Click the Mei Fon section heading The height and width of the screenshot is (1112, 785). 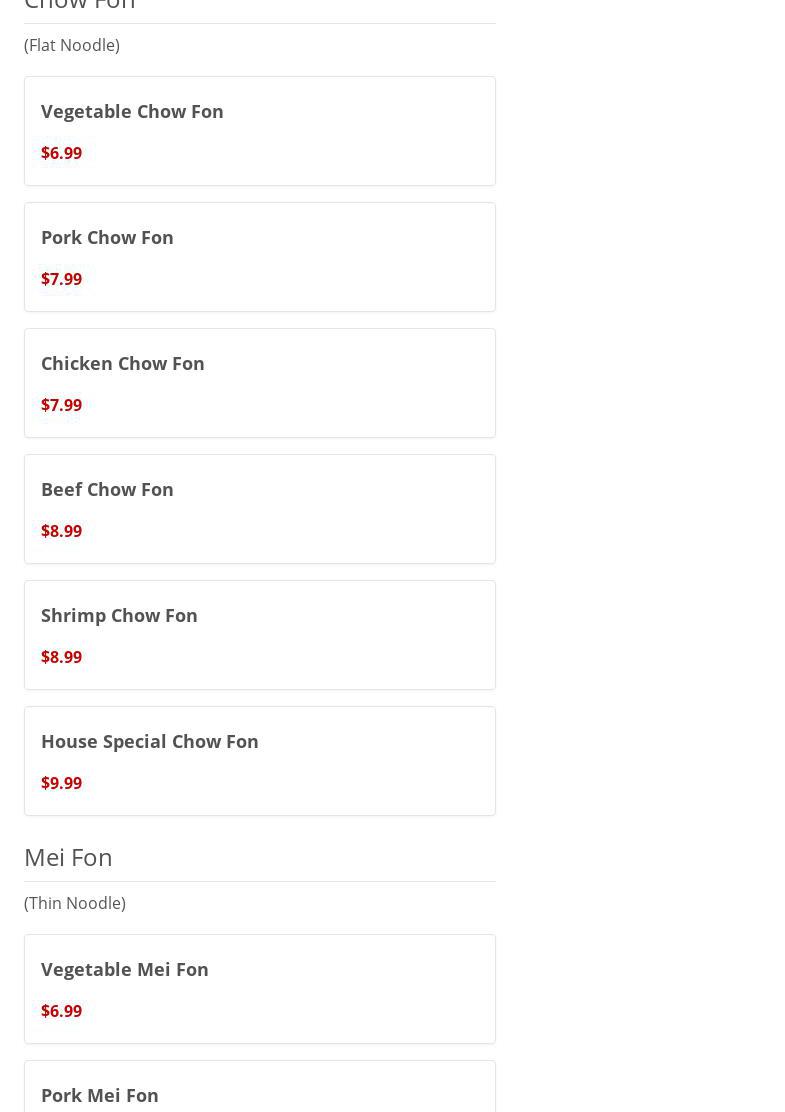[x=68, y=857]
